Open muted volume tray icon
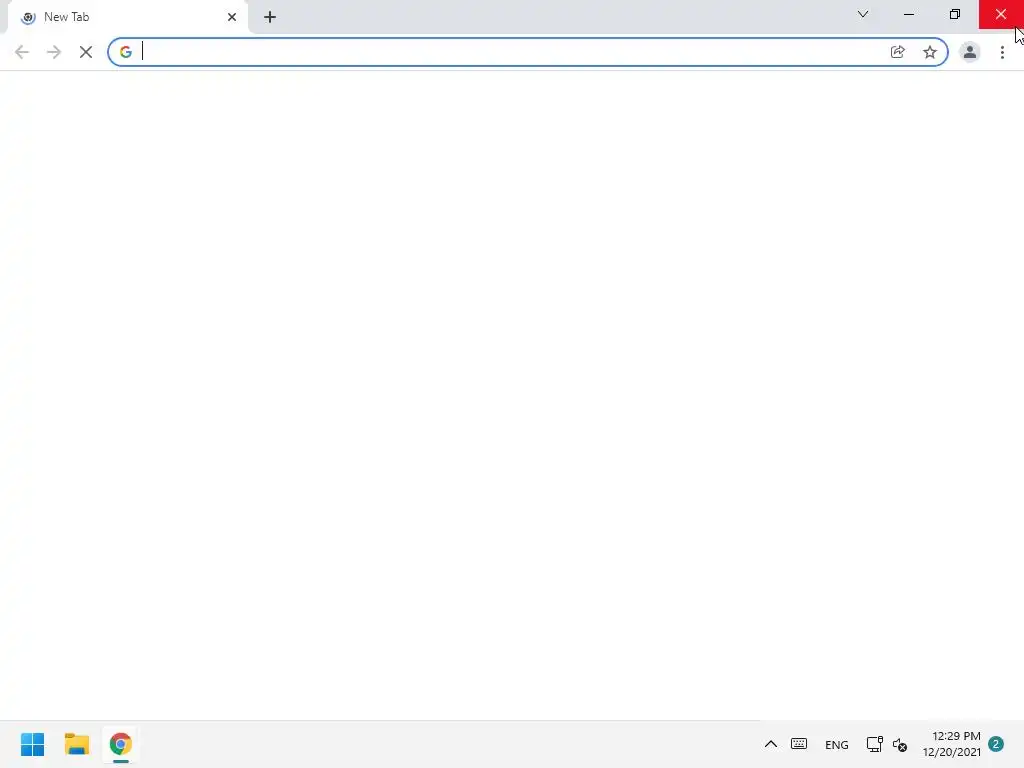 click(900, 745)
